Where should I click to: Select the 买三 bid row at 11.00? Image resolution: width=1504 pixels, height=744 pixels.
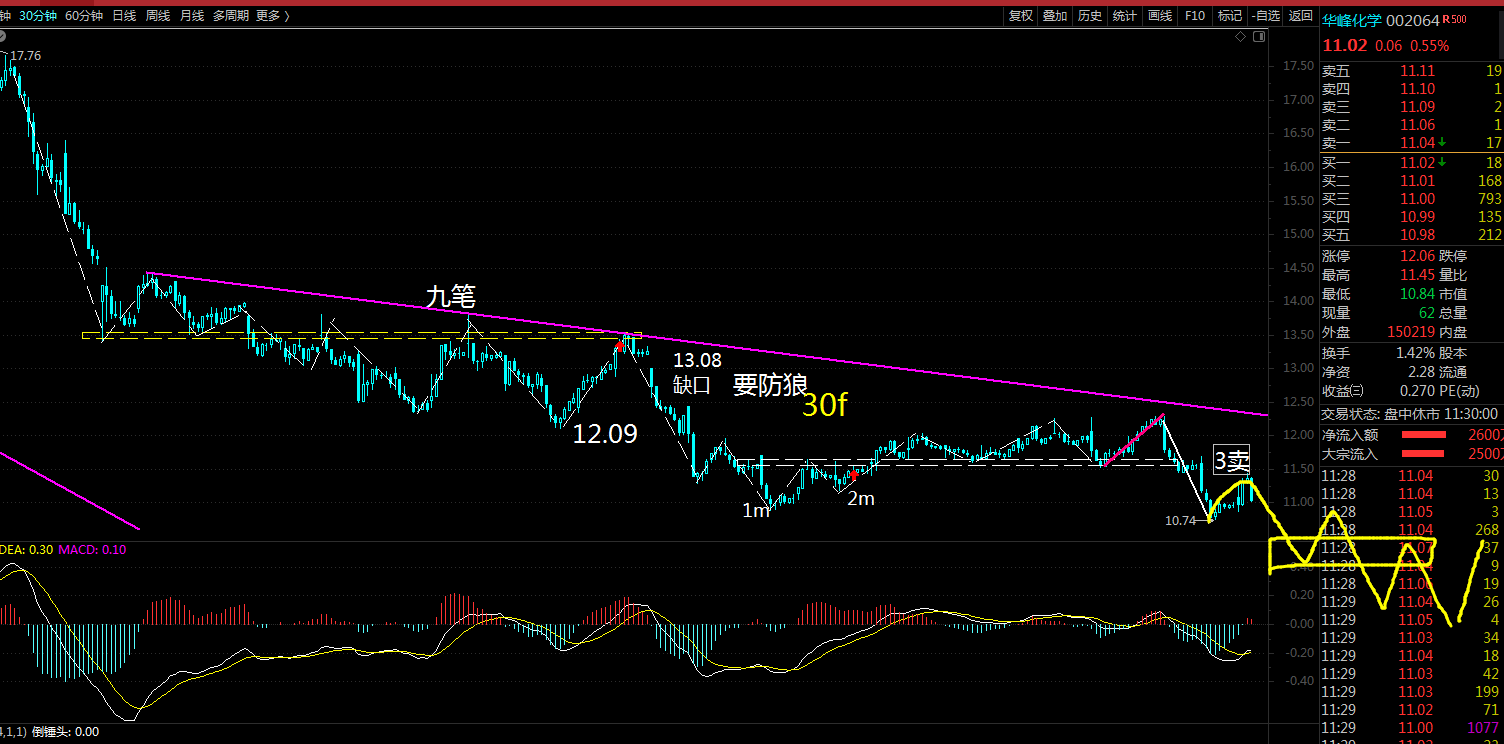1412,199
